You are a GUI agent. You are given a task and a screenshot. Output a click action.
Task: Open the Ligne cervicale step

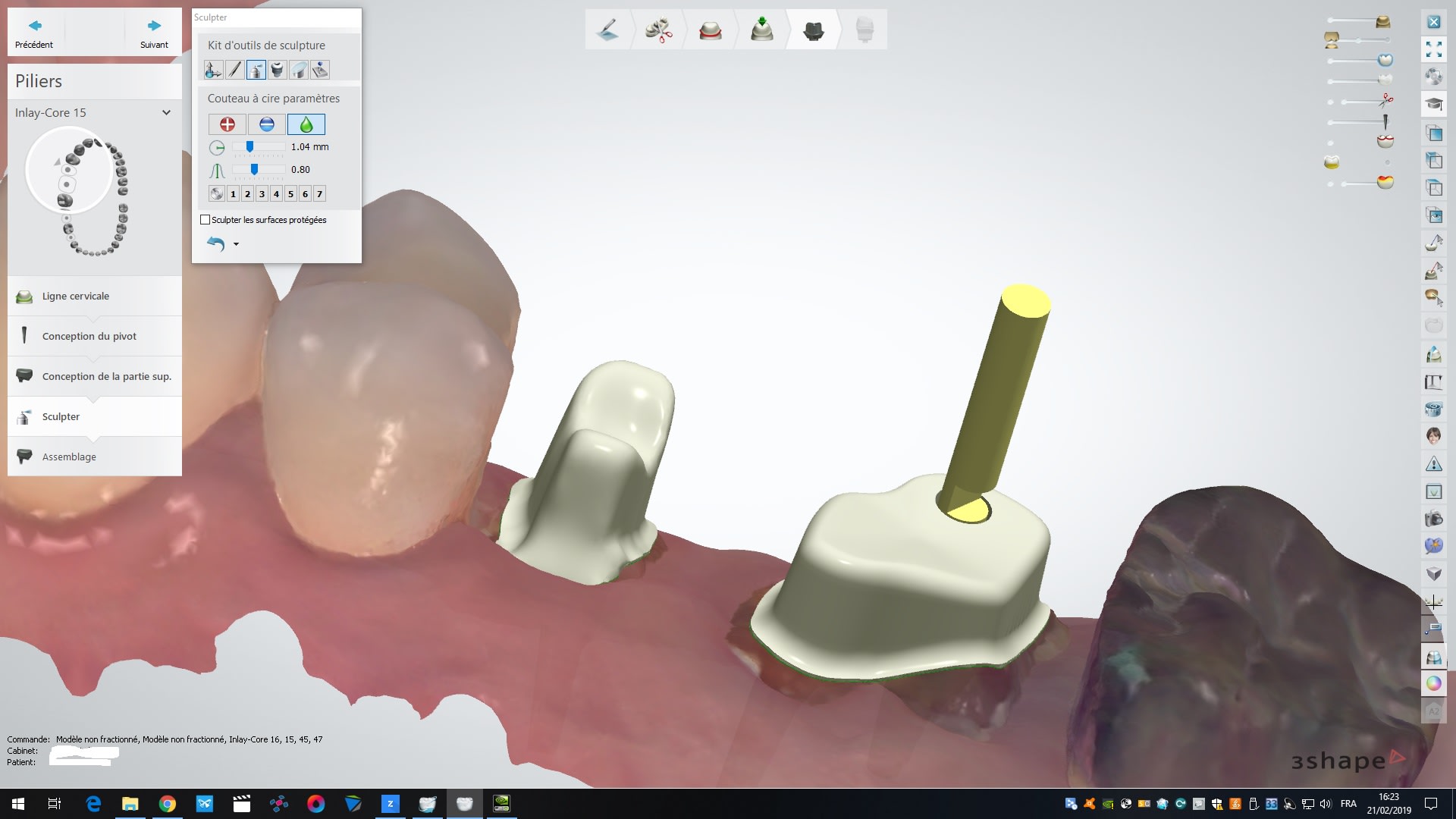pos(76,296)
